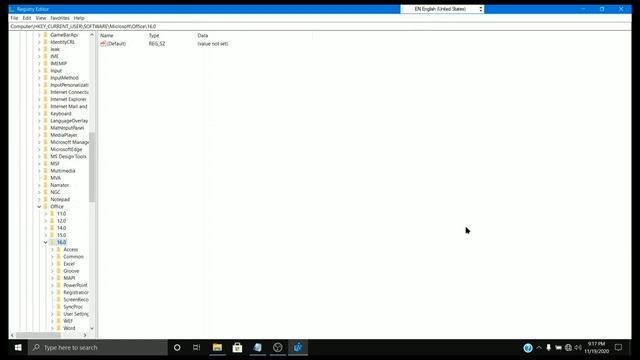Open Microsoft Store from the taskbar
This screenshot has width=640, height=360.
tap(237, 348)
